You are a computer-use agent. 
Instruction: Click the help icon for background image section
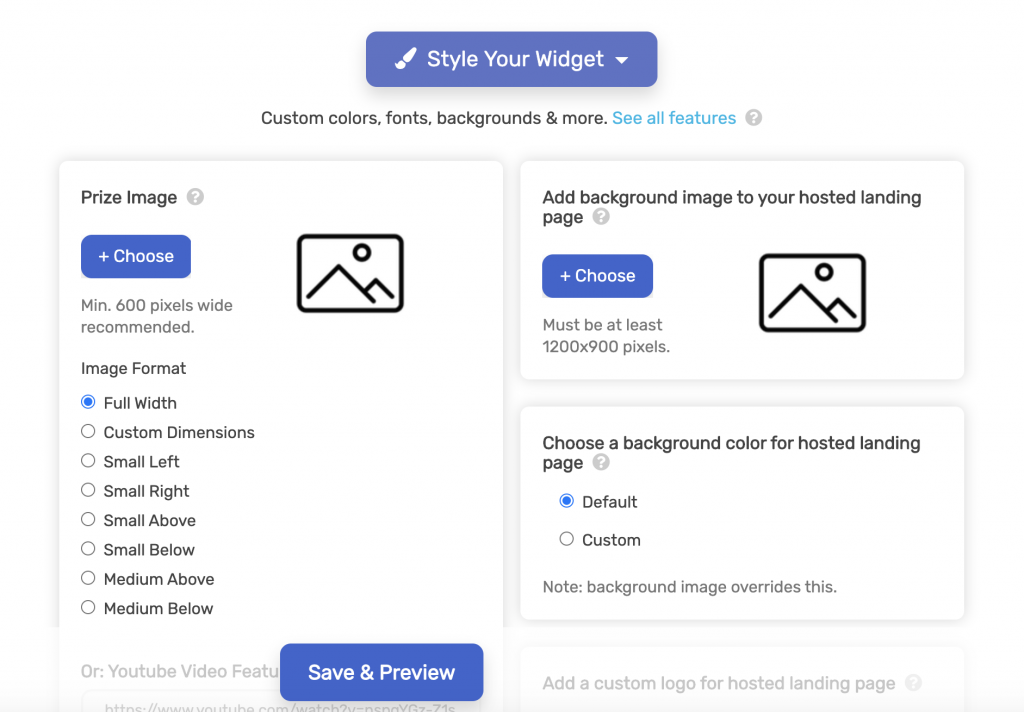[x=601, y=216]
